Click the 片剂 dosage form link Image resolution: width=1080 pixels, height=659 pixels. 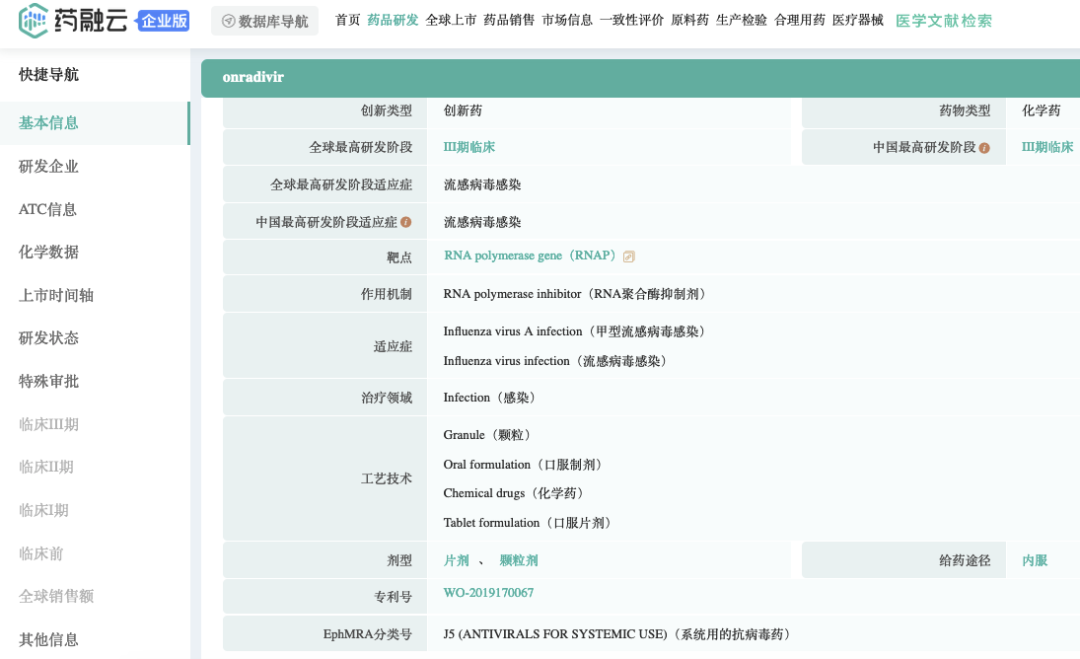(458, 560)
